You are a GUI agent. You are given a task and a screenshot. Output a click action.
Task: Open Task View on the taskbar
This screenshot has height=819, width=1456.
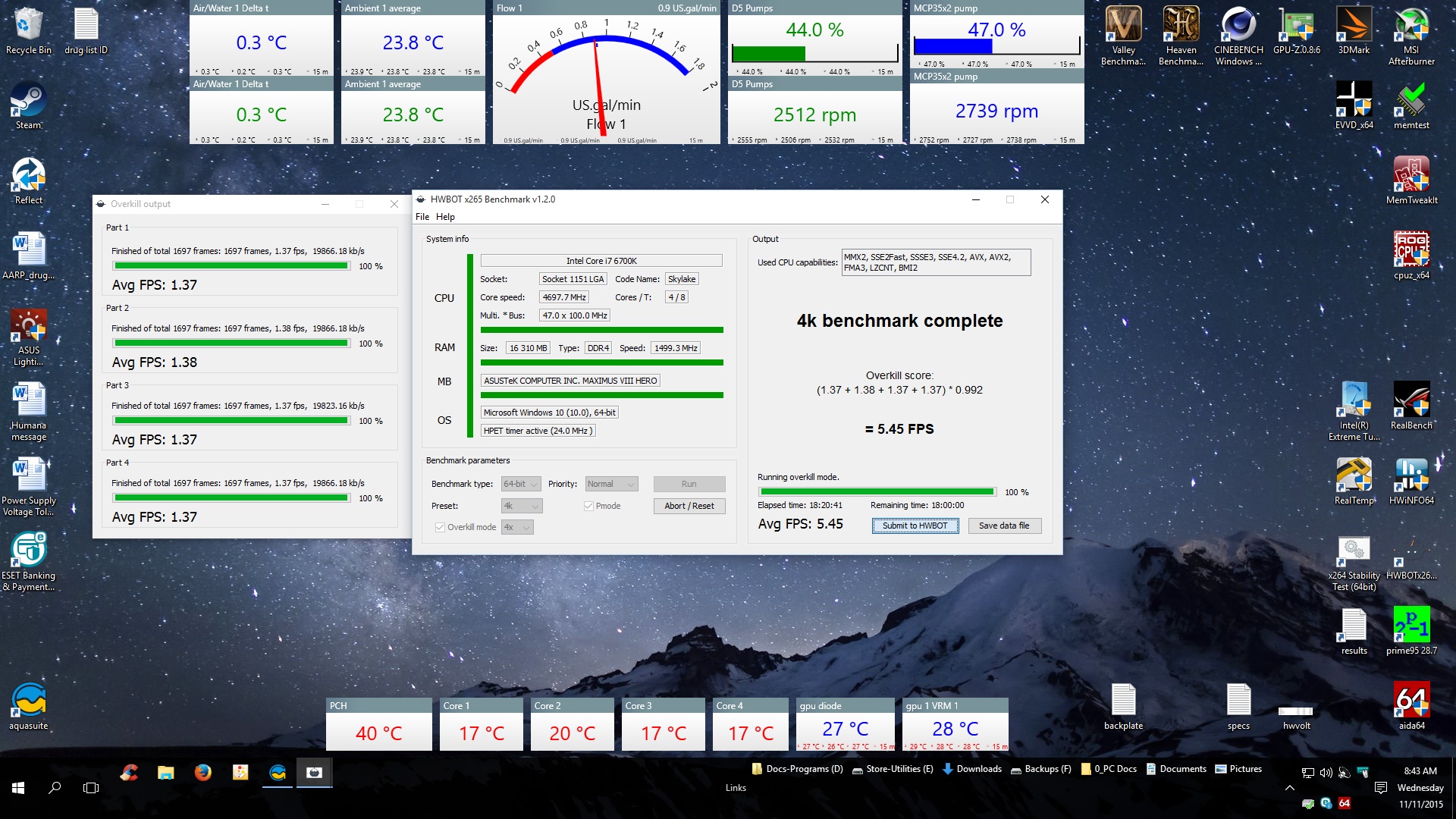tap(91, 788)
